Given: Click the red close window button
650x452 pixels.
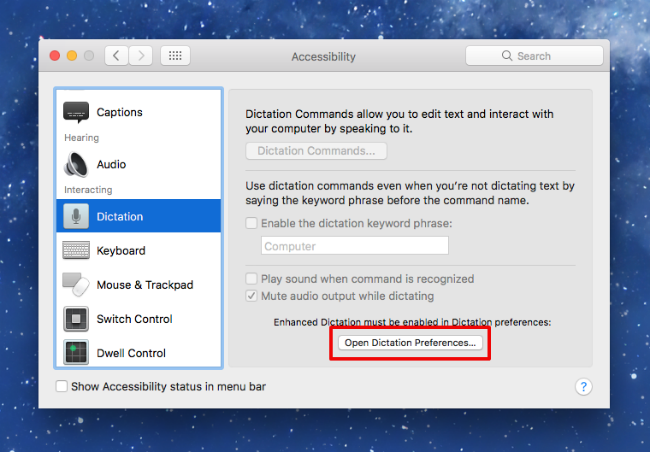Looking at the screenshot, I should (x=55, y=56).
